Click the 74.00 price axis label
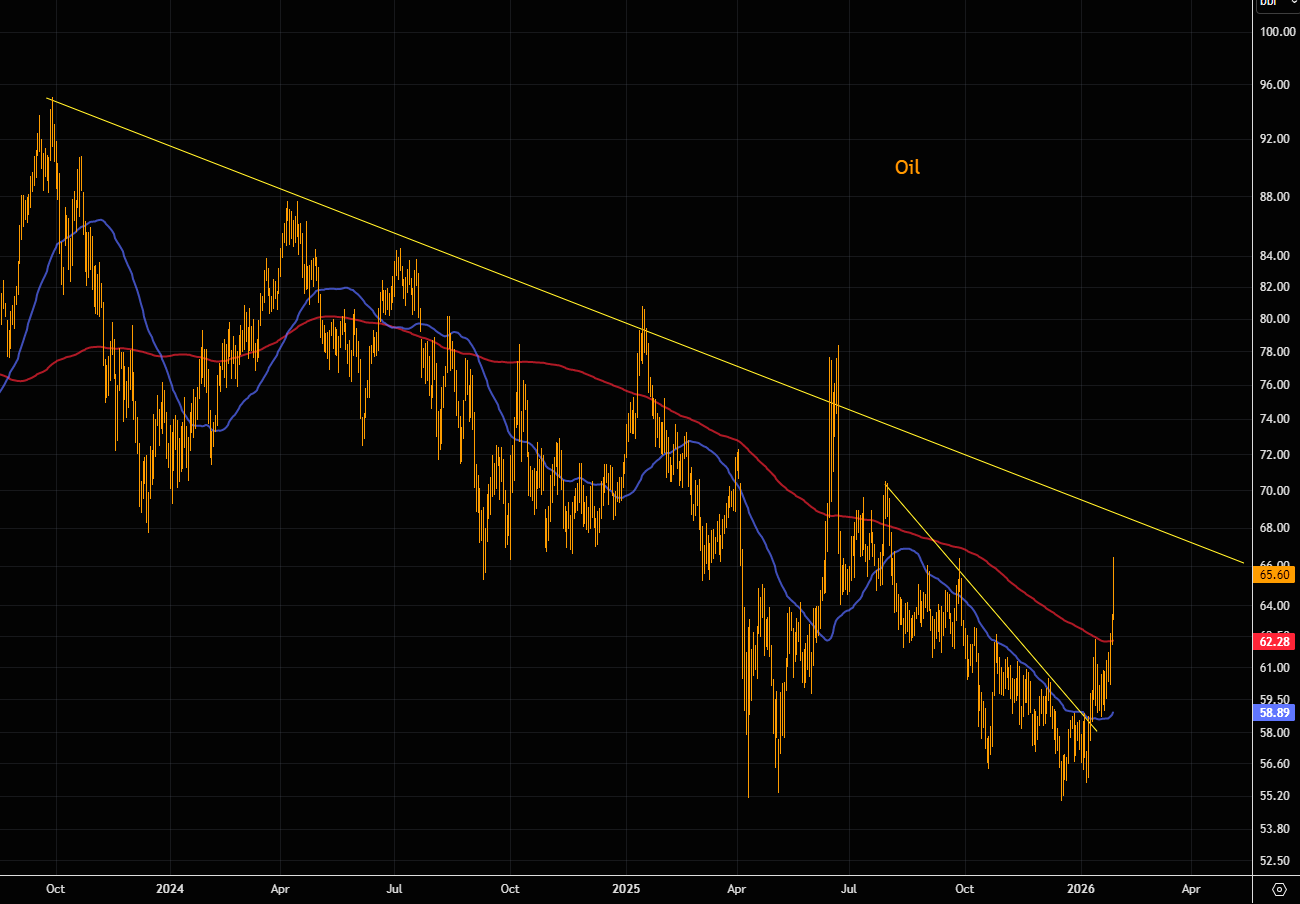Viewport: 1300px width, 904px height. tap(1273, 419)
